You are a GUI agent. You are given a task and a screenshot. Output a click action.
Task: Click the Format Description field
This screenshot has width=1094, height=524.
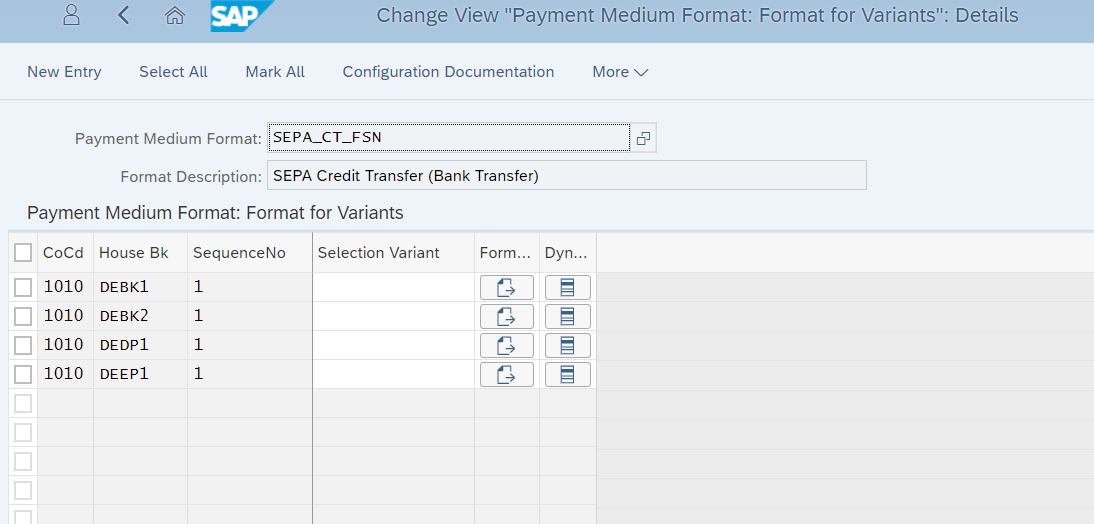click(567, 176)
